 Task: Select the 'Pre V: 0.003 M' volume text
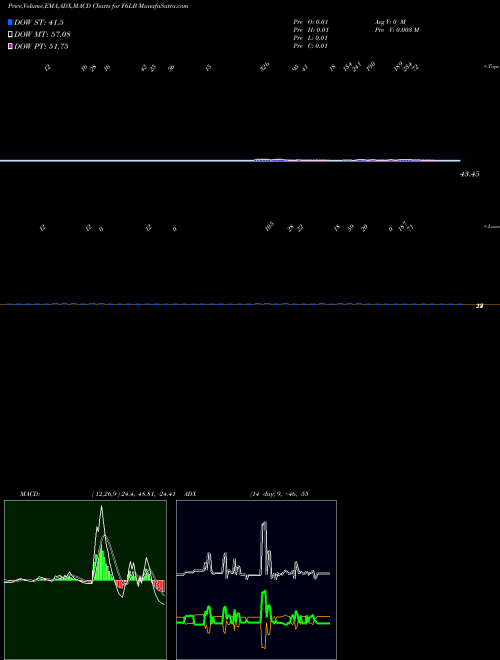397,30
